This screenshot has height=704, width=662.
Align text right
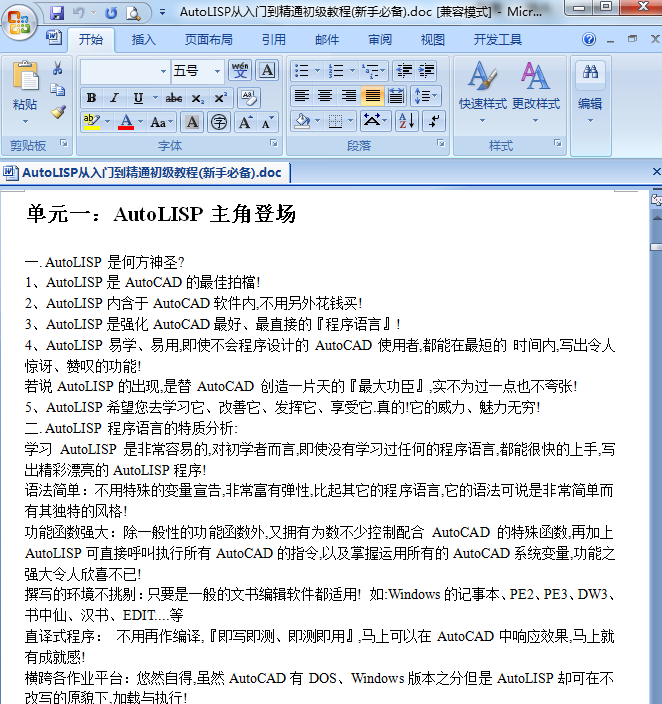(x=349, y=96)
